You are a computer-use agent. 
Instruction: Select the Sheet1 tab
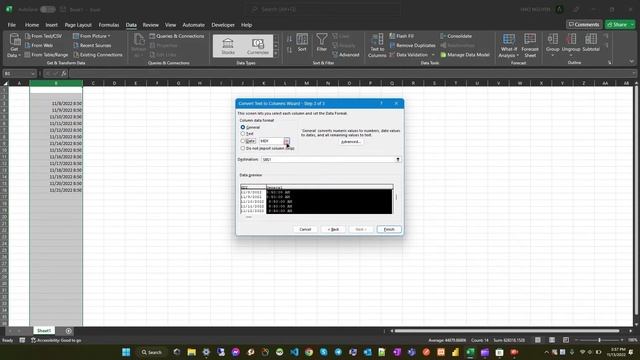[44, 331]
